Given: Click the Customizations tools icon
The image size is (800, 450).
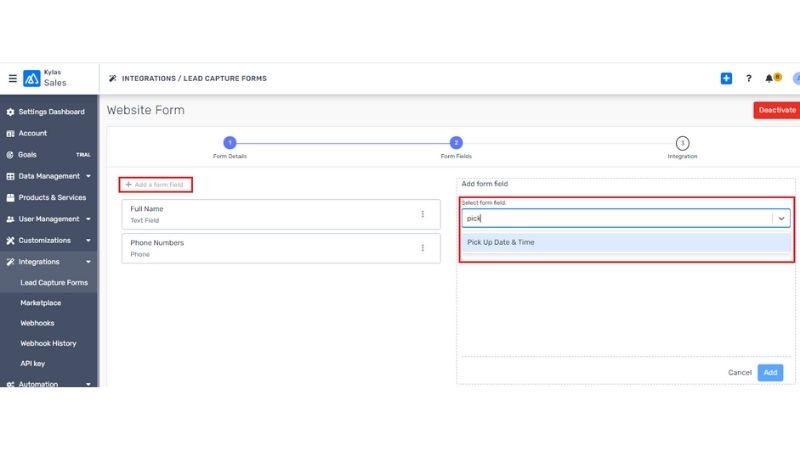Looking at the screenshot, I should click(10, 240).
